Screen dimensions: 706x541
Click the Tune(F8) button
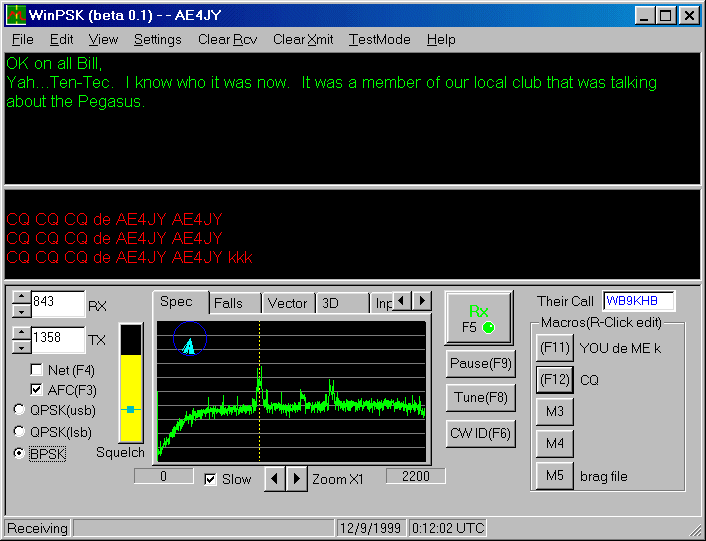pyautogui.click(x=480, y=397)
